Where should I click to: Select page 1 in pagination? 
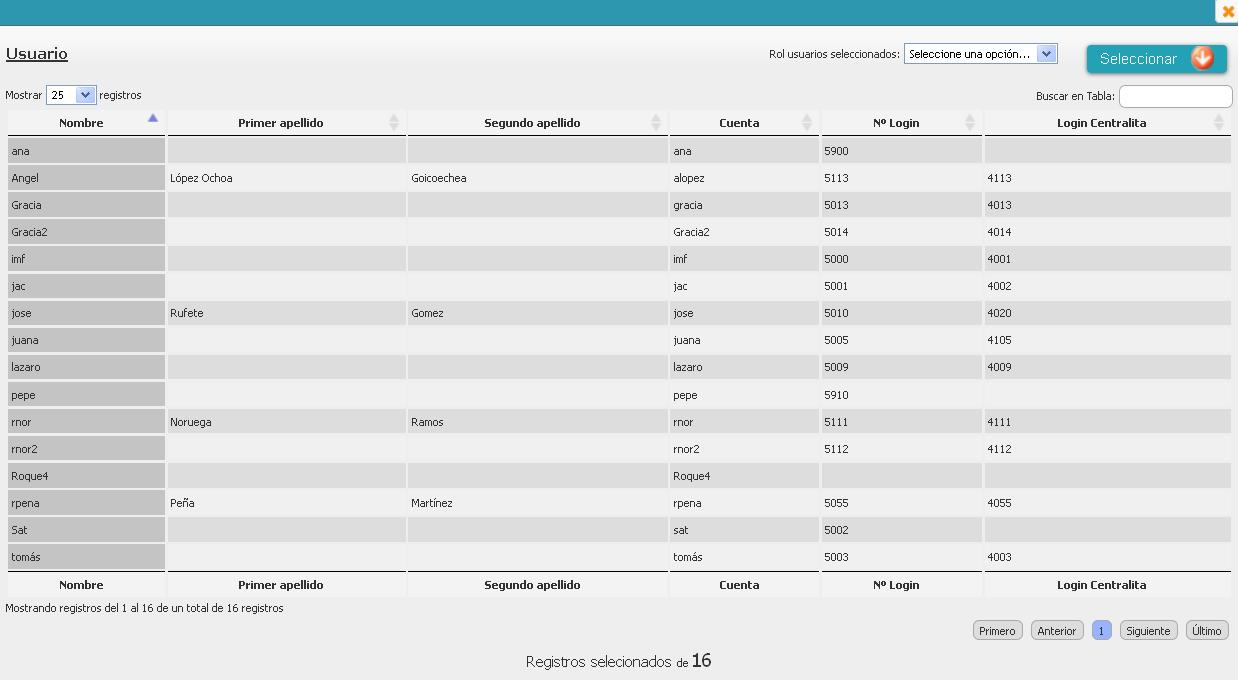pos(1101,631)
